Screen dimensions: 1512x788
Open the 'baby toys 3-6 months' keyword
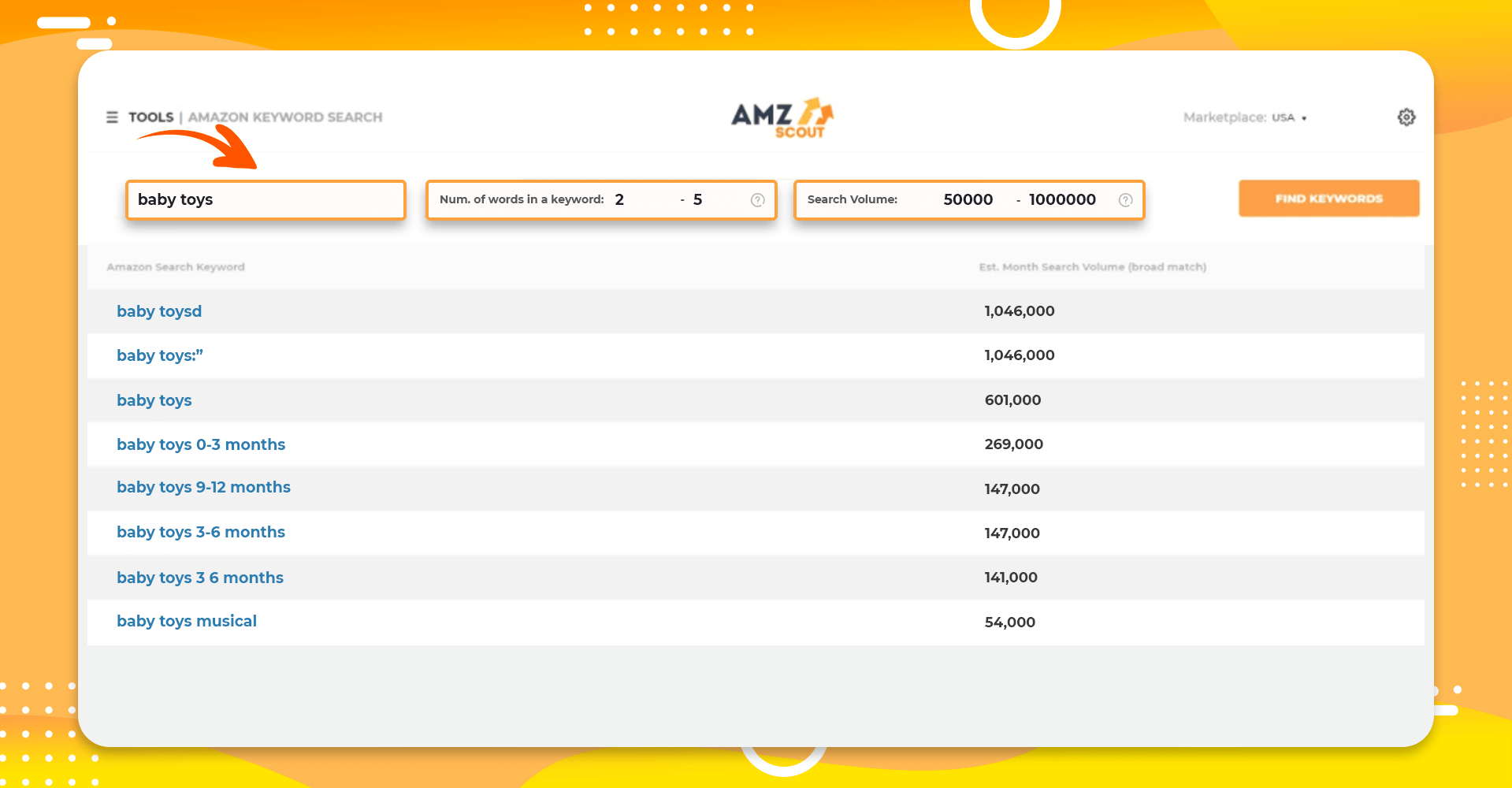(x=200, y=532)
